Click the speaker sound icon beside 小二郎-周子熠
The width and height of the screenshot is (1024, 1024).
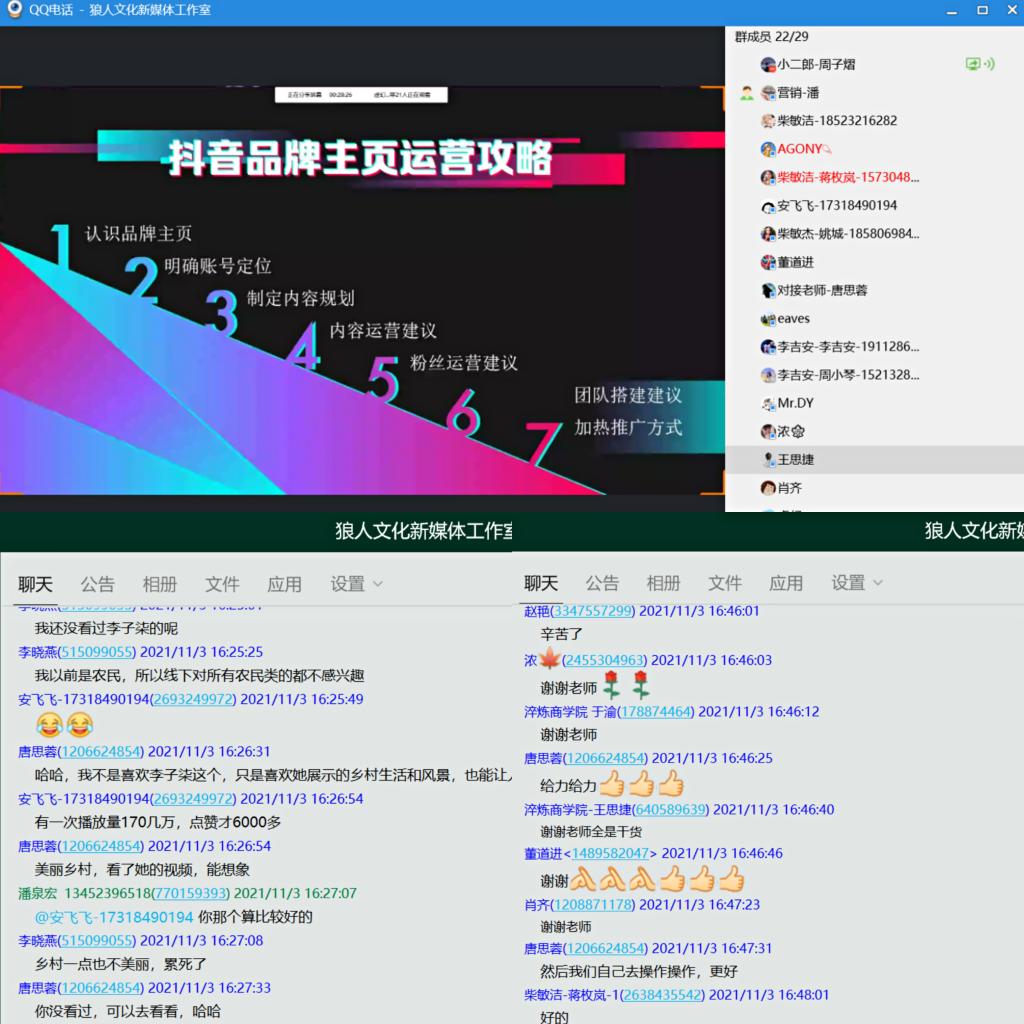989,64
